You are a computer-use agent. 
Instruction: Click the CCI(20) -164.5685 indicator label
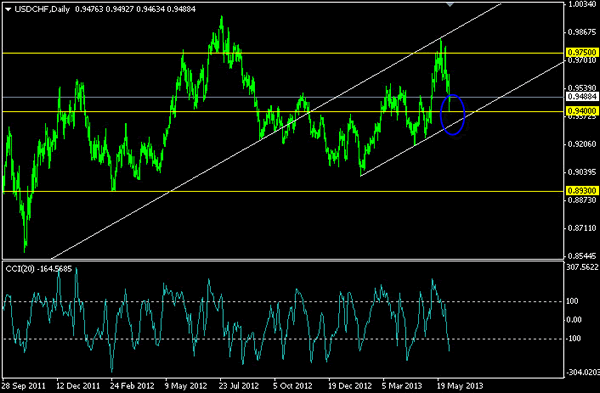click(x=39, y=269)
